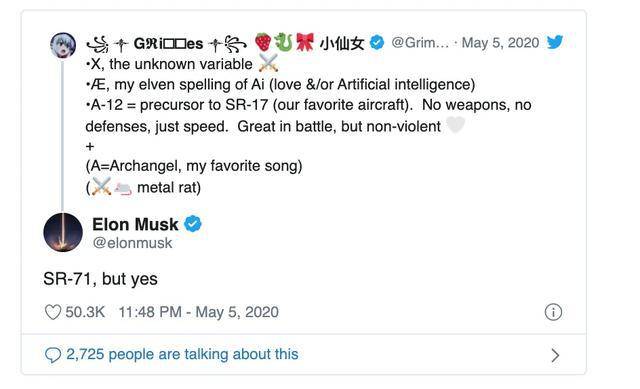The width and height of the screenshot is (640, 389).
Task: Open the @Grim... handle link
Action: (x=420, y=42)
